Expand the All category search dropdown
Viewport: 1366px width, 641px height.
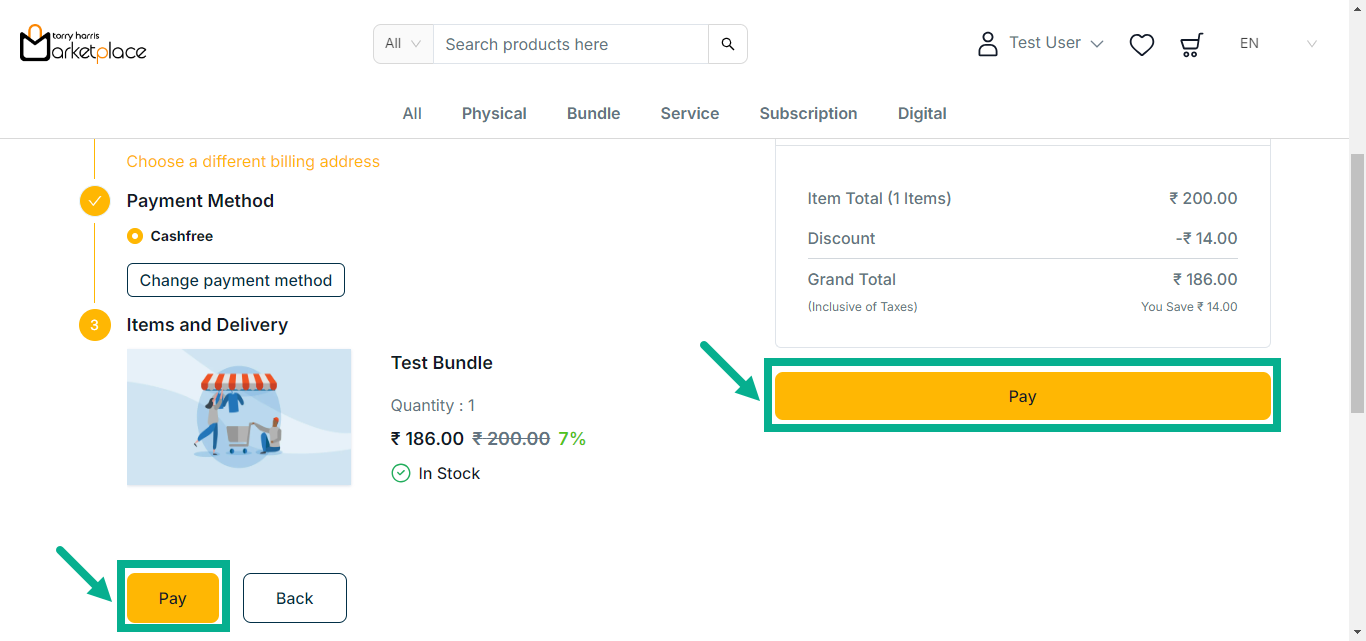(x=404, y=44)
